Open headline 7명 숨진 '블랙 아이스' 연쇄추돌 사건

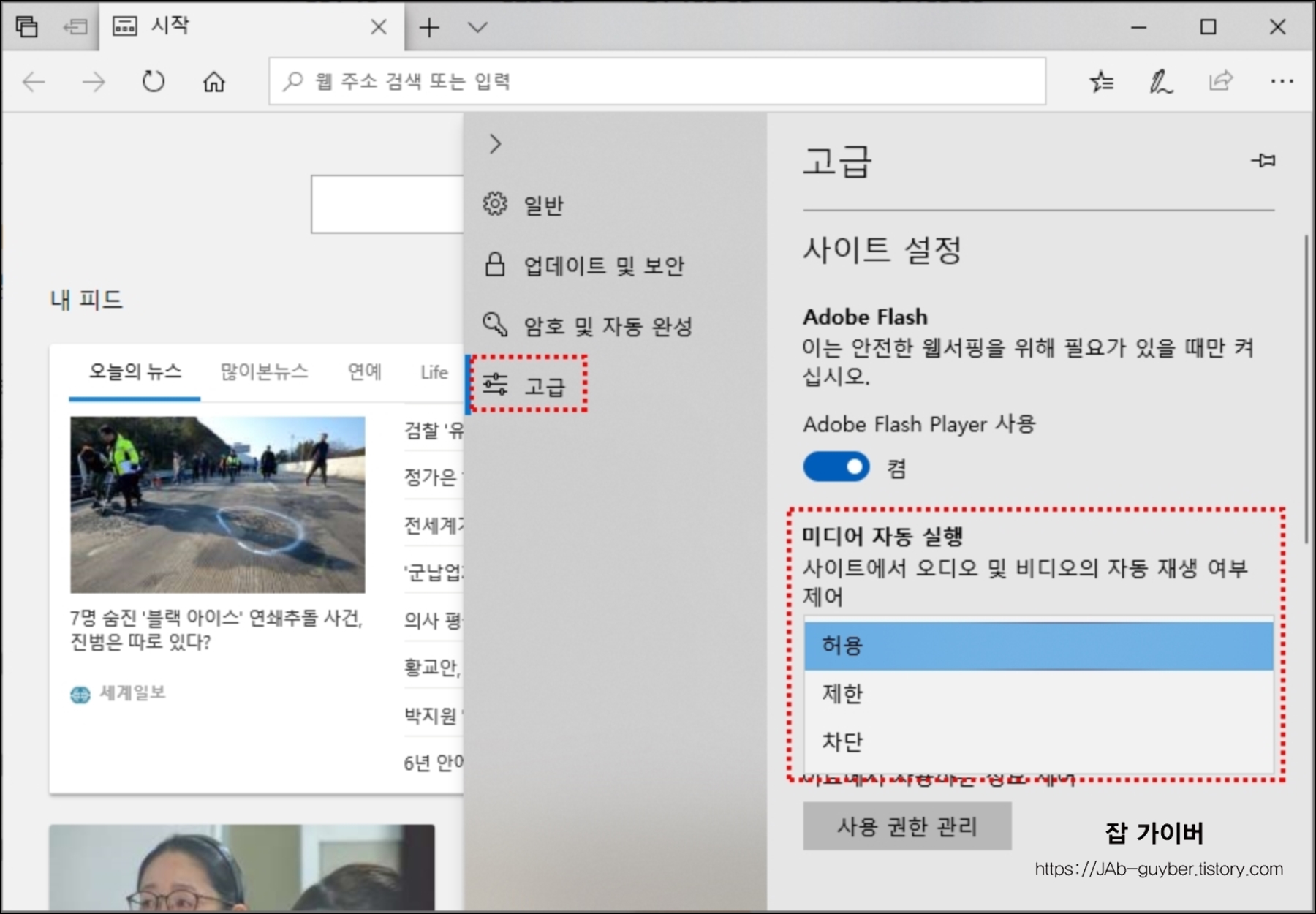point(216,630)
